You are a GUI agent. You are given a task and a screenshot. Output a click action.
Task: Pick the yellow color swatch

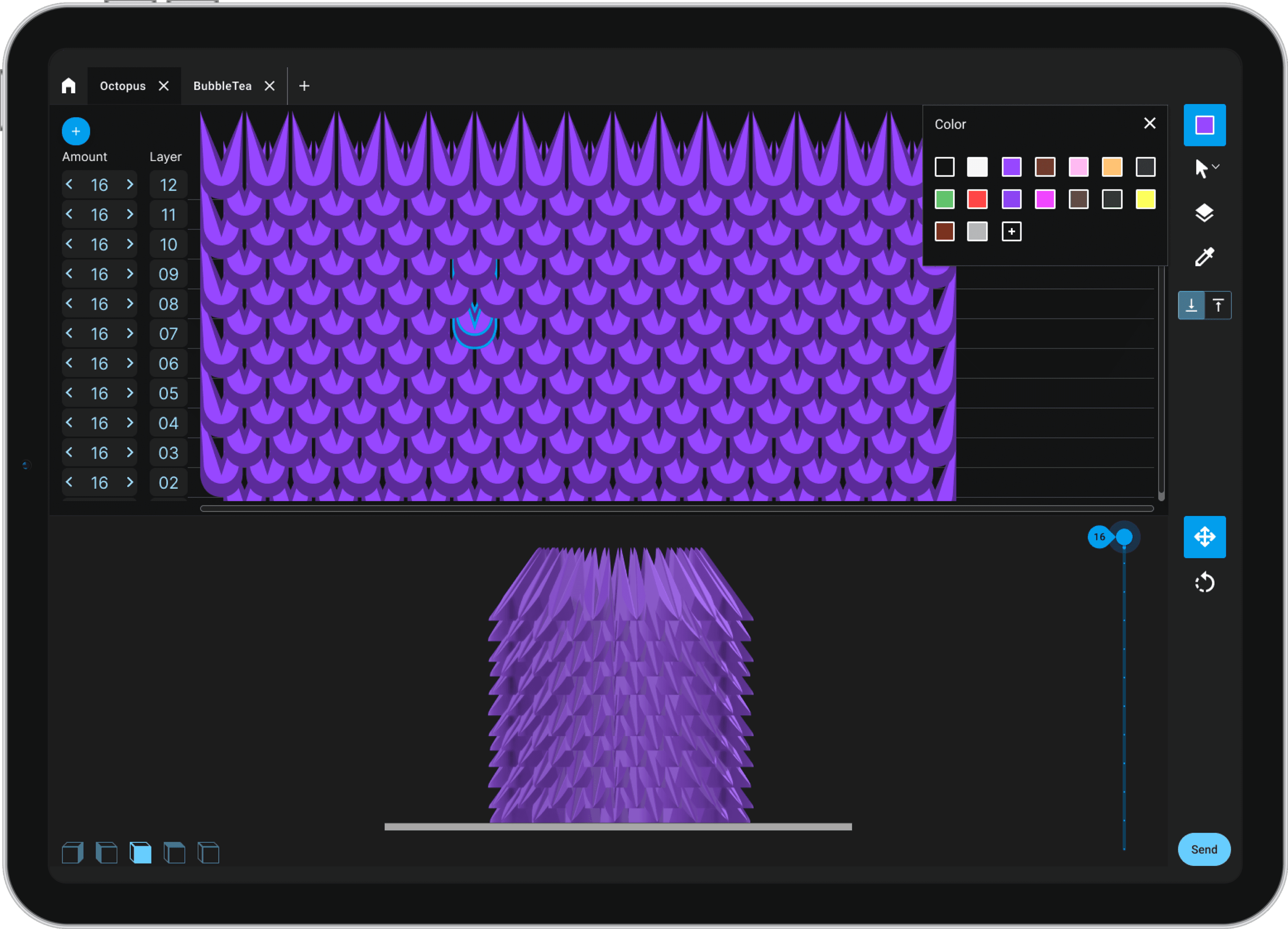[1145, 199]
